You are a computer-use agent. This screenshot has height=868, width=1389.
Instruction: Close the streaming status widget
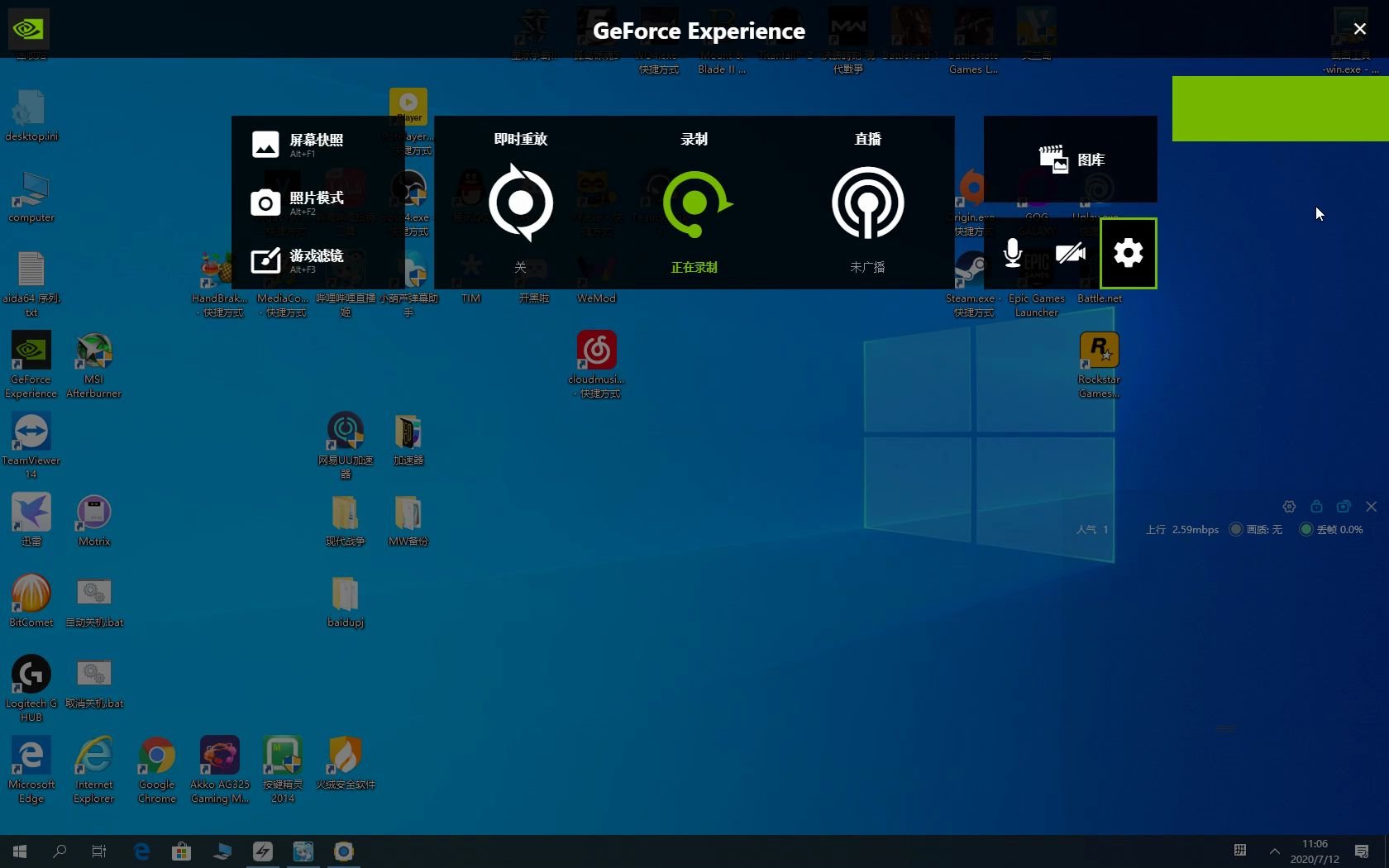coord(1372,507)
